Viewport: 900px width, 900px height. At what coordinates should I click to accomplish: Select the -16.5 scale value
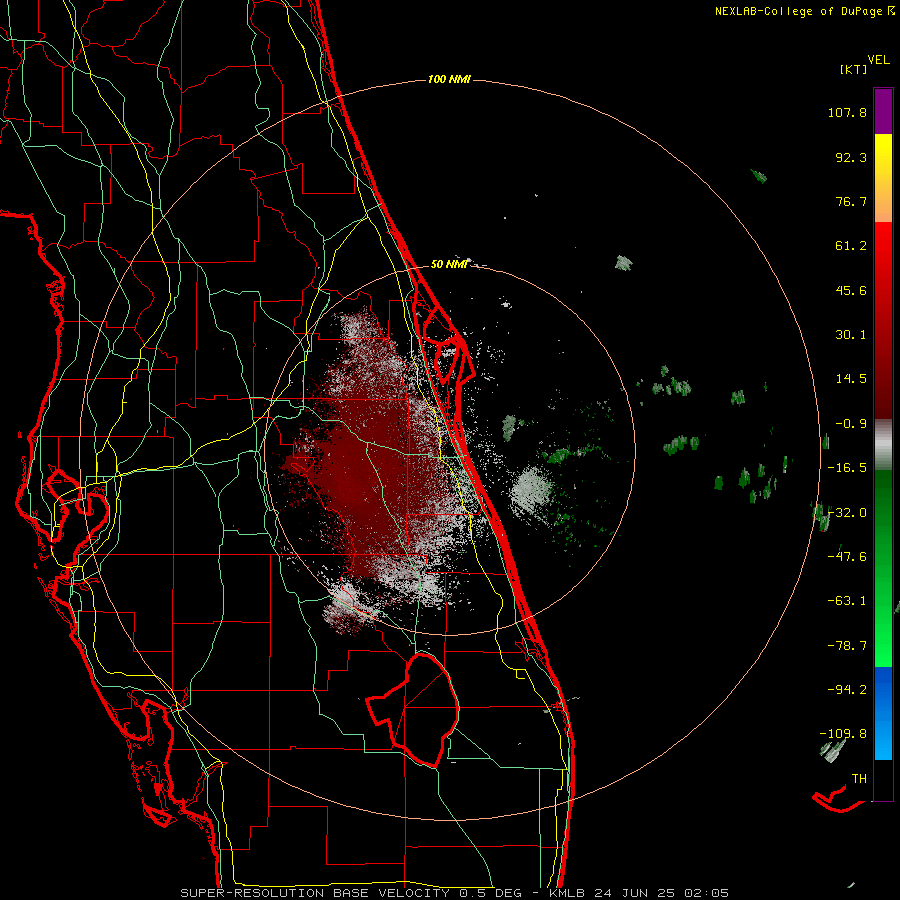click(847, 468)
